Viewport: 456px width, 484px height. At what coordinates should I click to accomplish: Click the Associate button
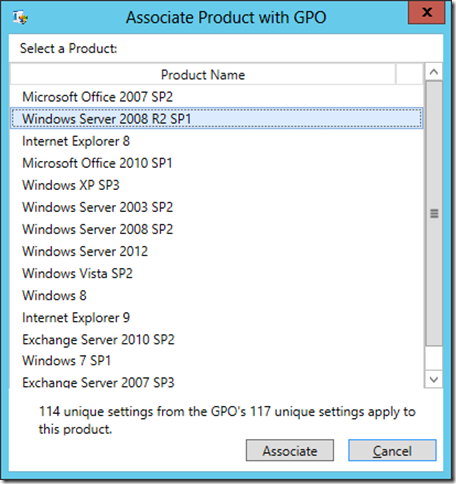pyautogui.click(x=290, y=451)
